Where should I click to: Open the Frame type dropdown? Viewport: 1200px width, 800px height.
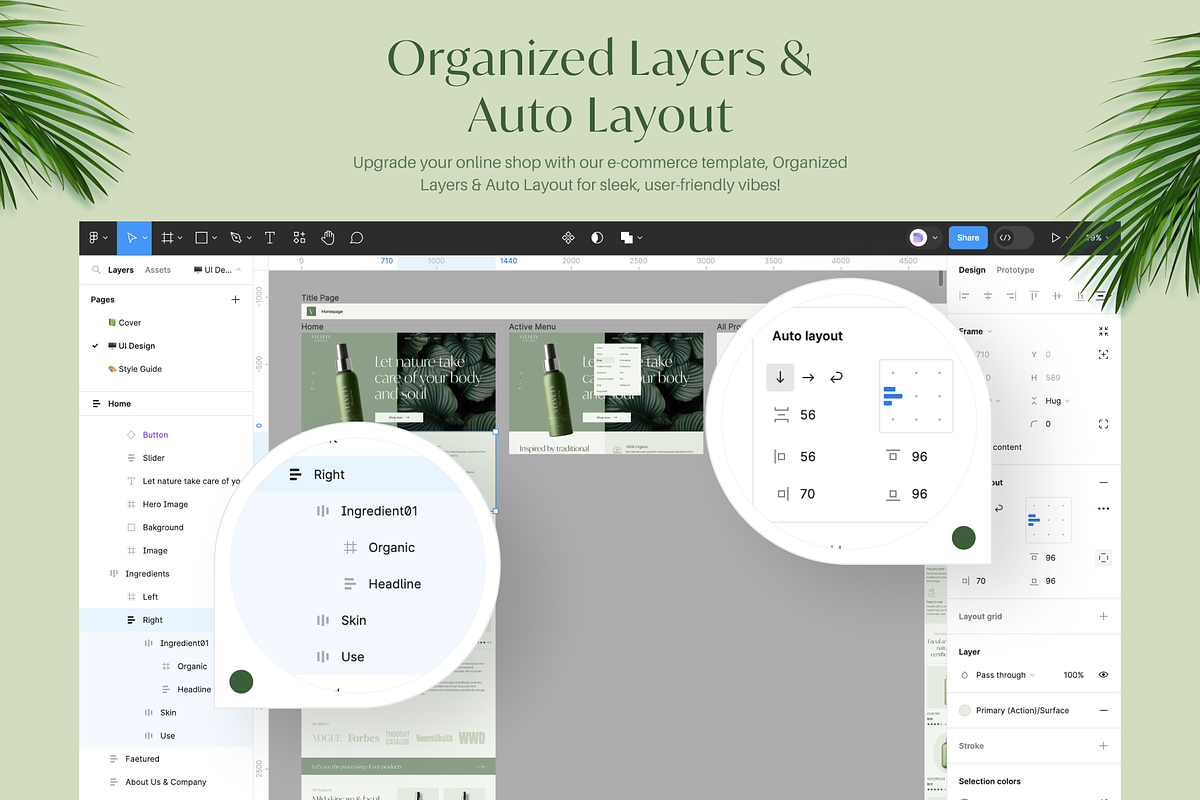(x=975, y=331)
